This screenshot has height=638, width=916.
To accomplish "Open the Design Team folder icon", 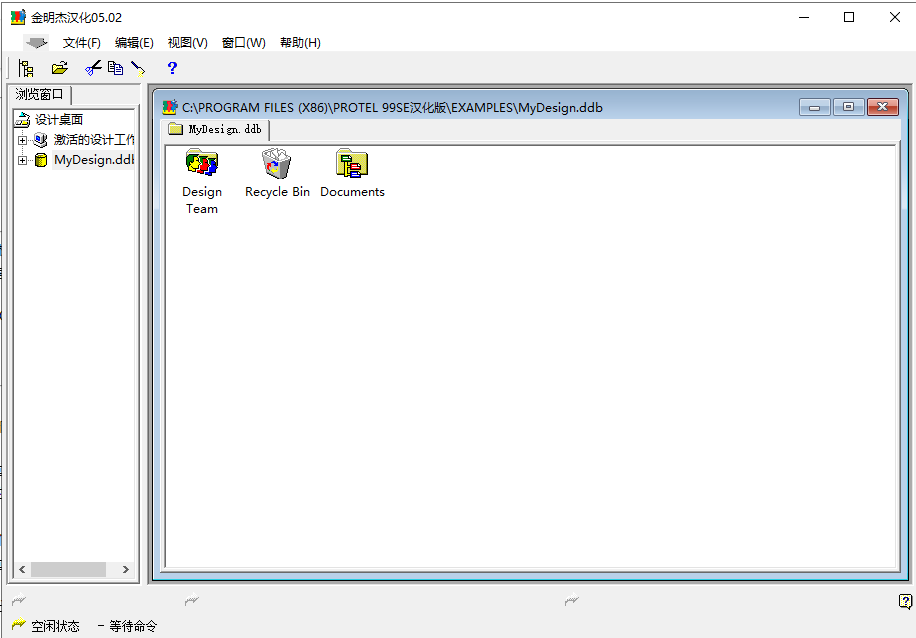I will coord(202,163).
